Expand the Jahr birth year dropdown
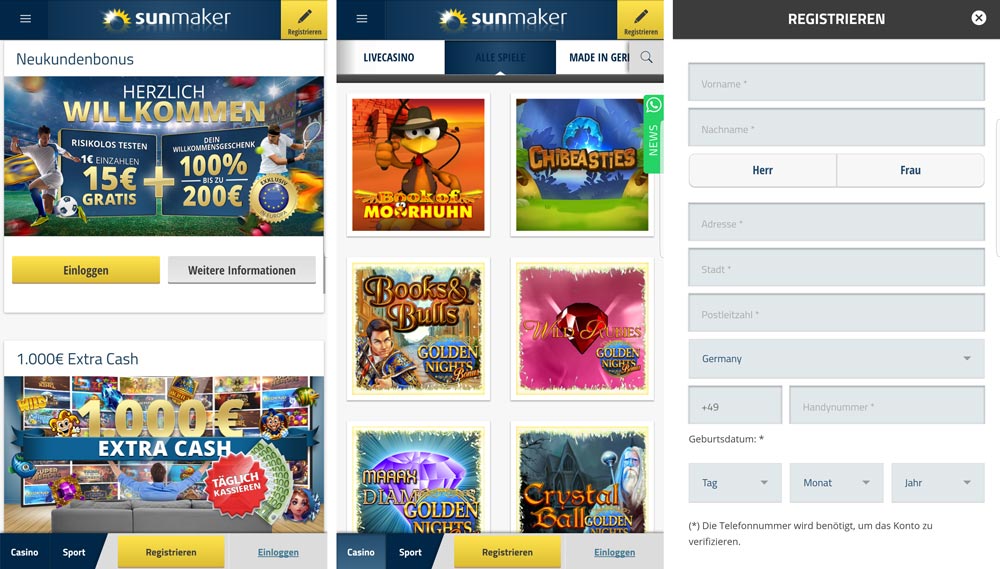Viewport: 1000px width, 569px height. point(937,483)
